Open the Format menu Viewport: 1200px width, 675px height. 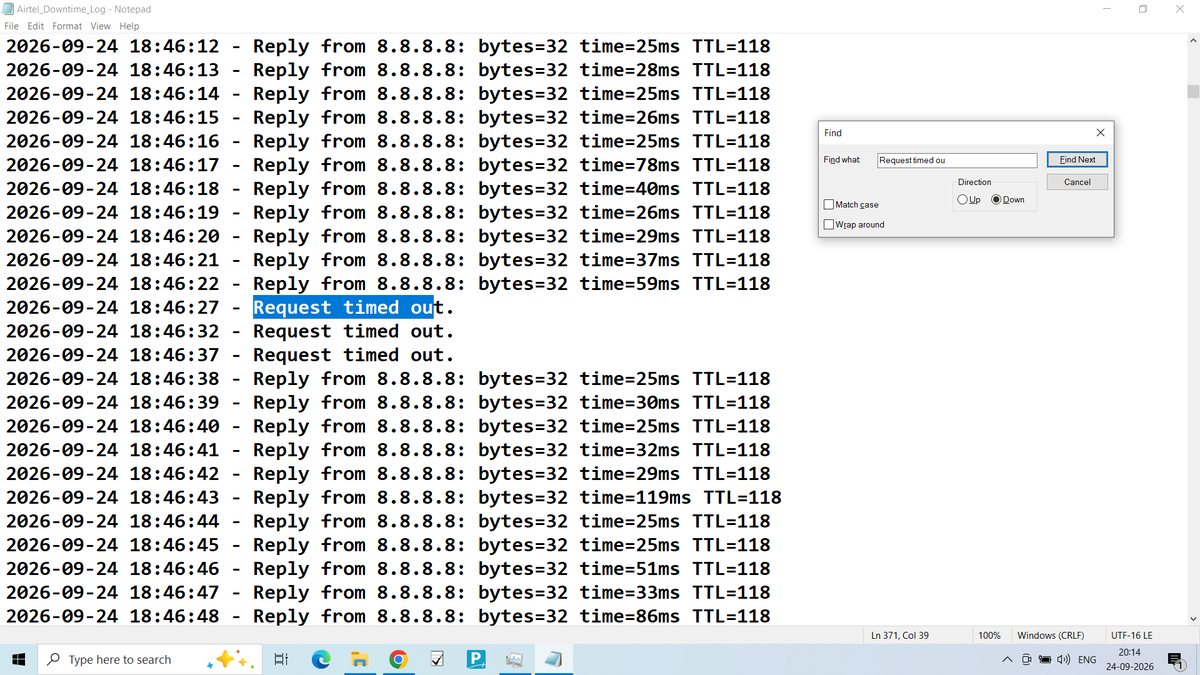[67, 26]
